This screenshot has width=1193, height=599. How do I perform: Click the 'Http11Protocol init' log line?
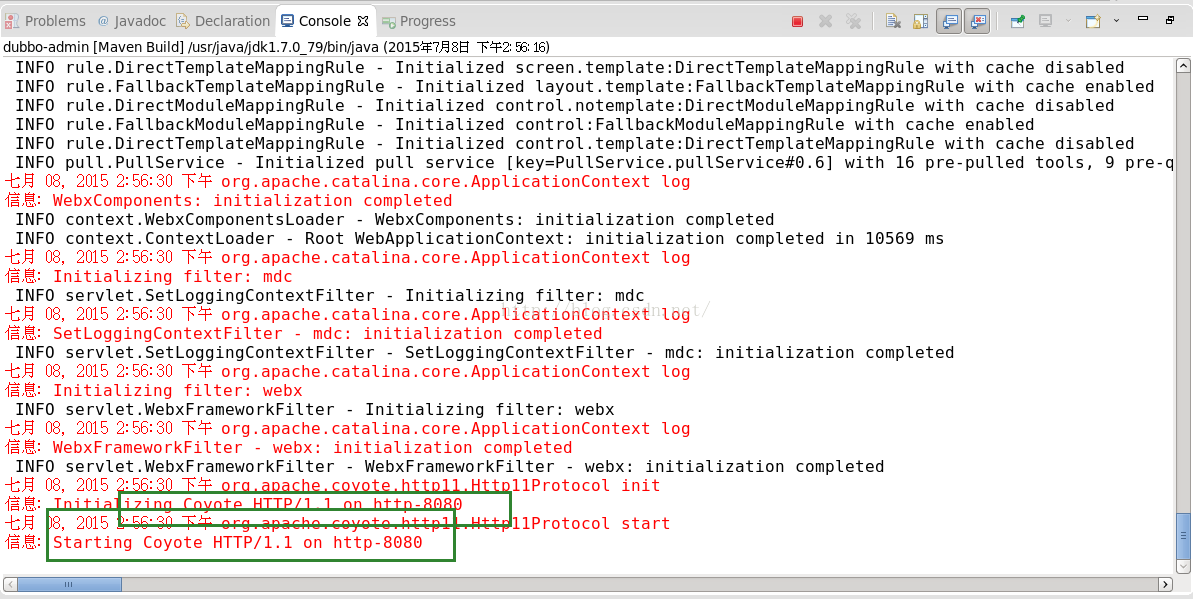click(x=332, y=486)
